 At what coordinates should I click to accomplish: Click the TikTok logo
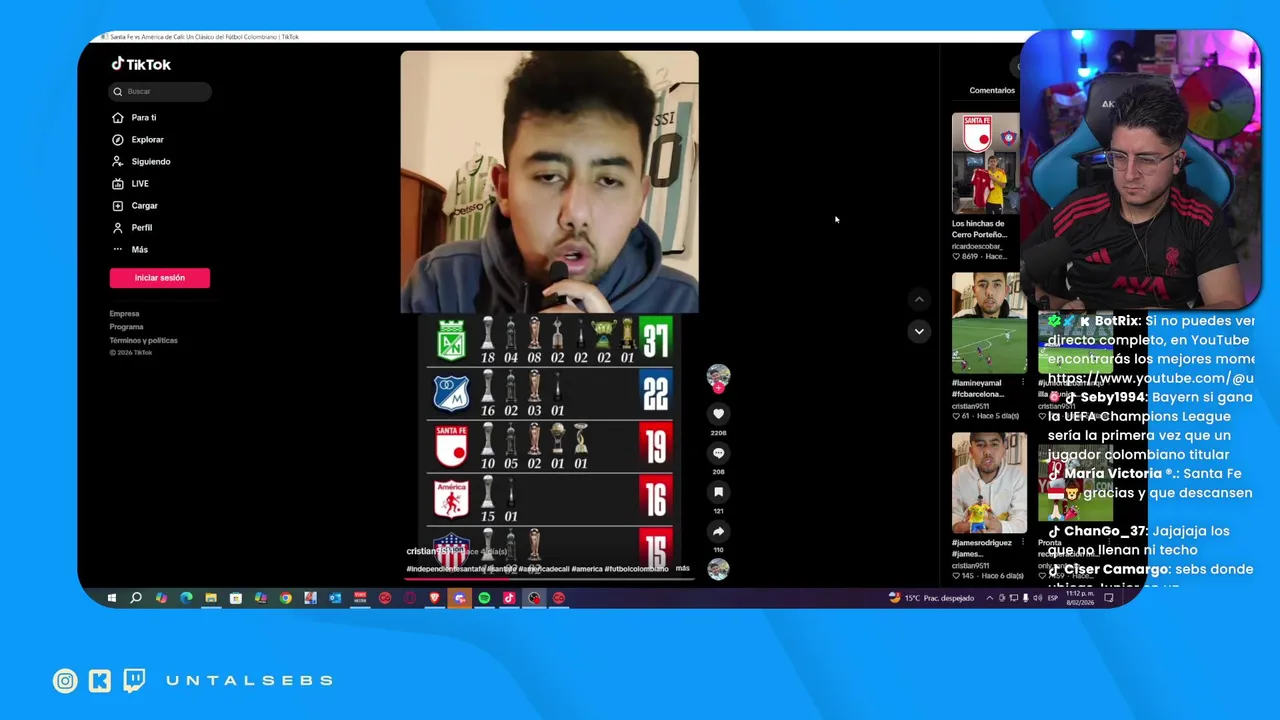pyautogui.click(x=141, y=64)
